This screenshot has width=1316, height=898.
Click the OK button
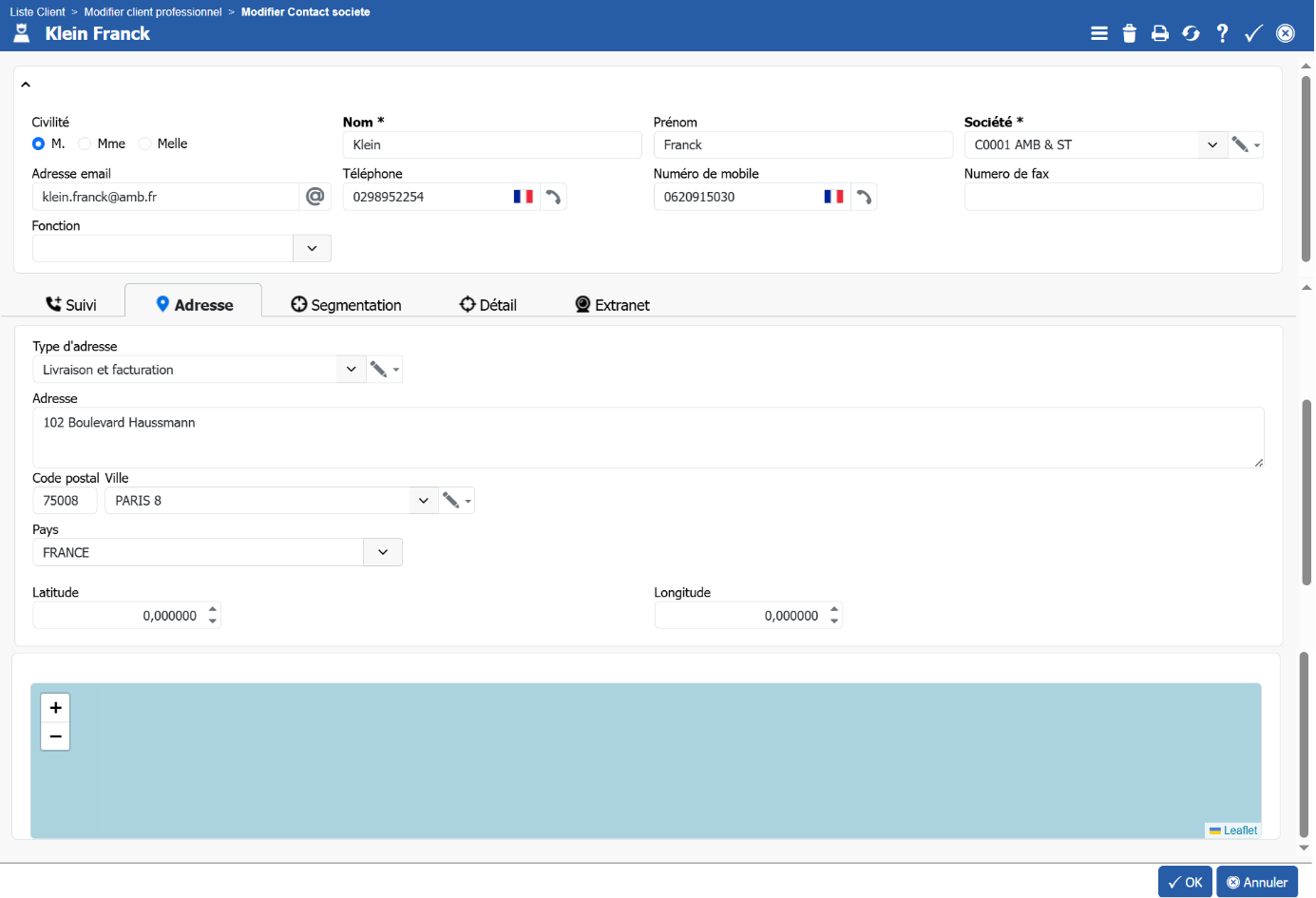point(1185,882)
